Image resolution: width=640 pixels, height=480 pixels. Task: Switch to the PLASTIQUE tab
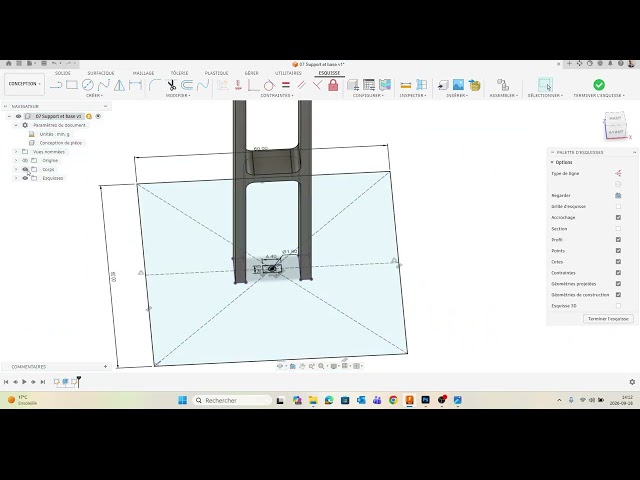click(216, 73)
